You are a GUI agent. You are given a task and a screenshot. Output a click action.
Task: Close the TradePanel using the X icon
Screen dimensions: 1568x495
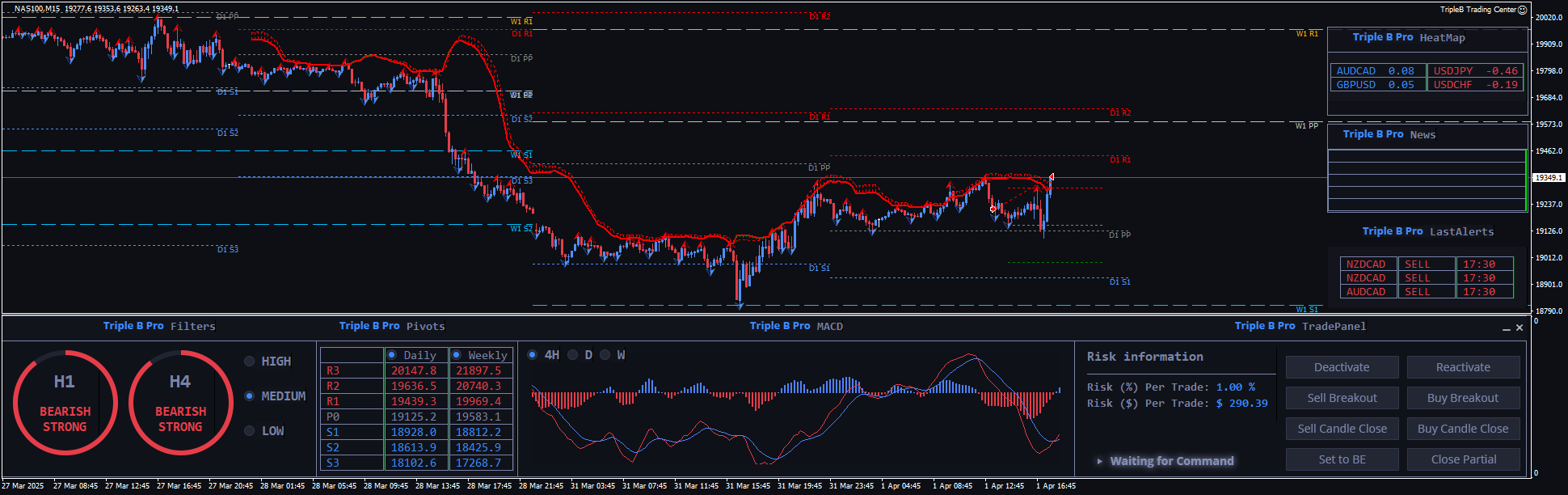coord(1520,328)
